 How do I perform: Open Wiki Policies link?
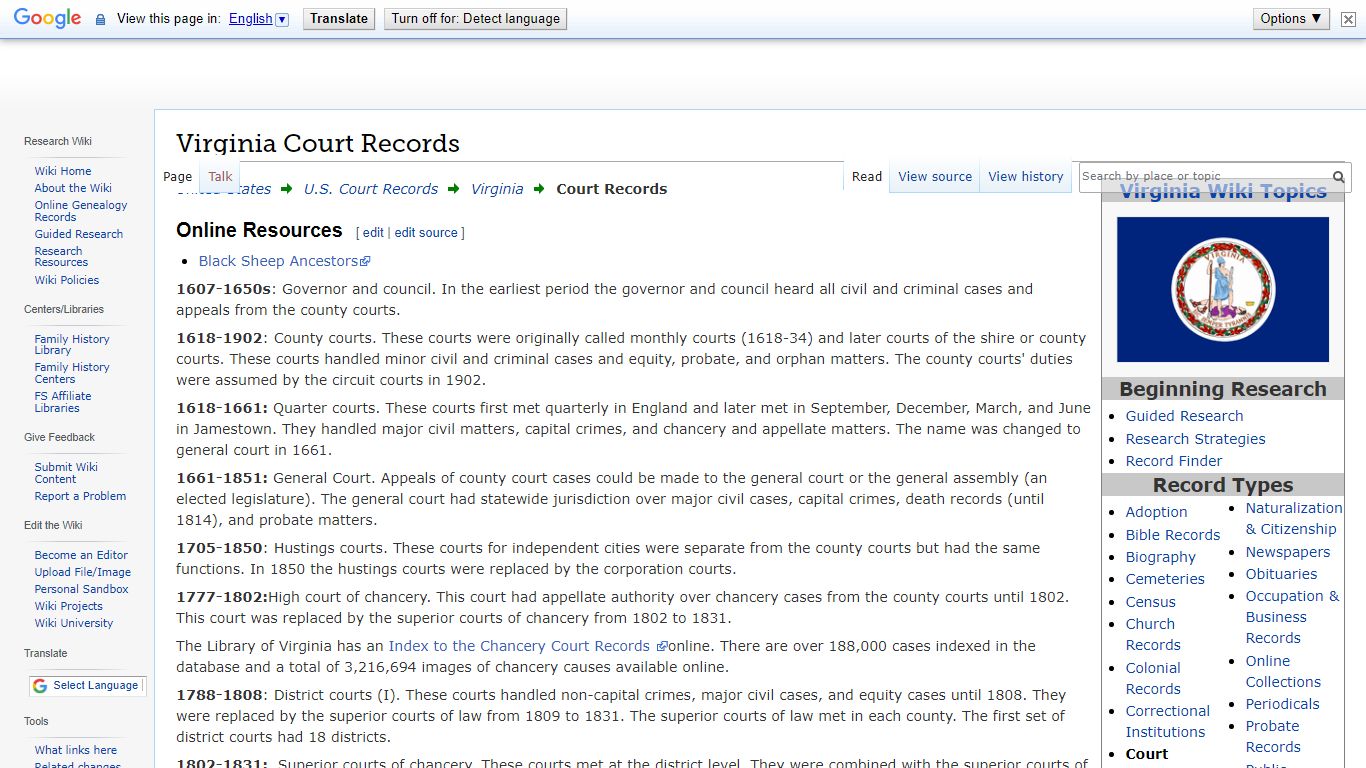67,280
